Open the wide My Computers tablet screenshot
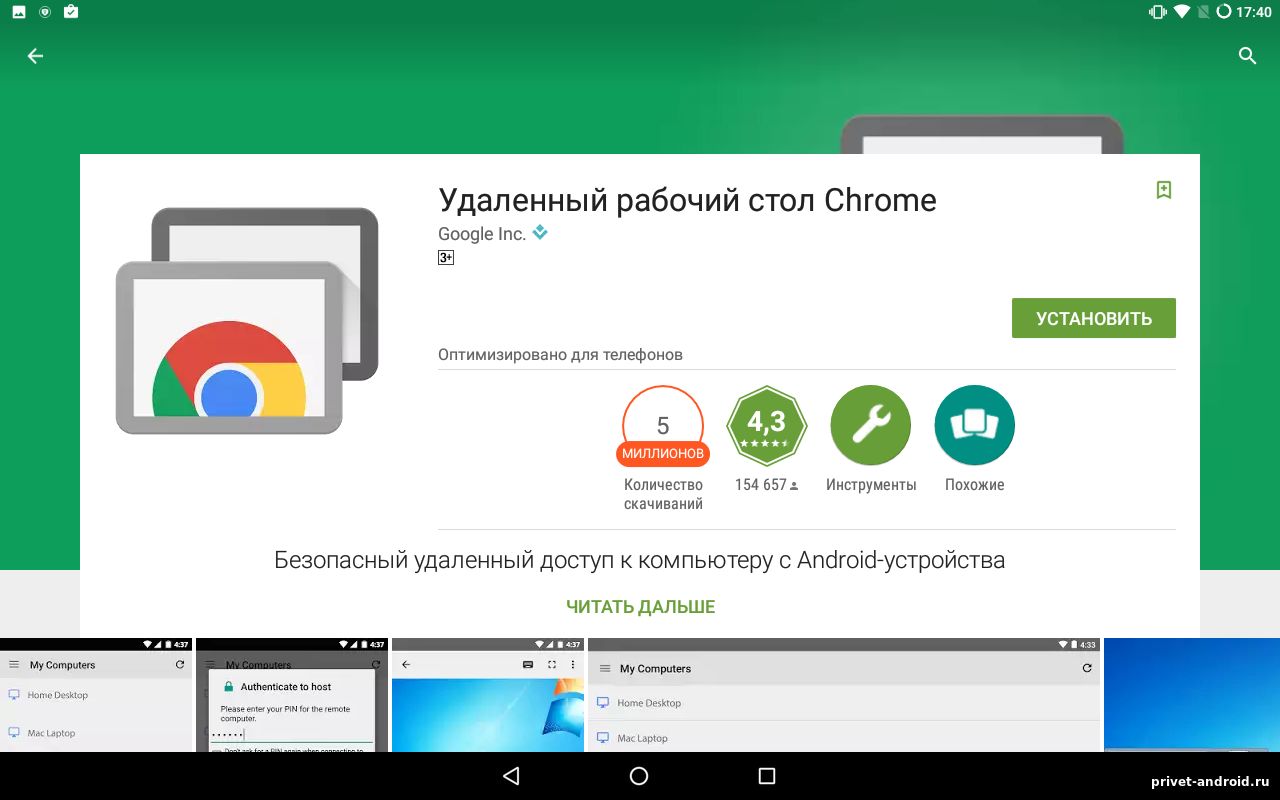This screenshot has height=800, width=1280. click(844, 695)
